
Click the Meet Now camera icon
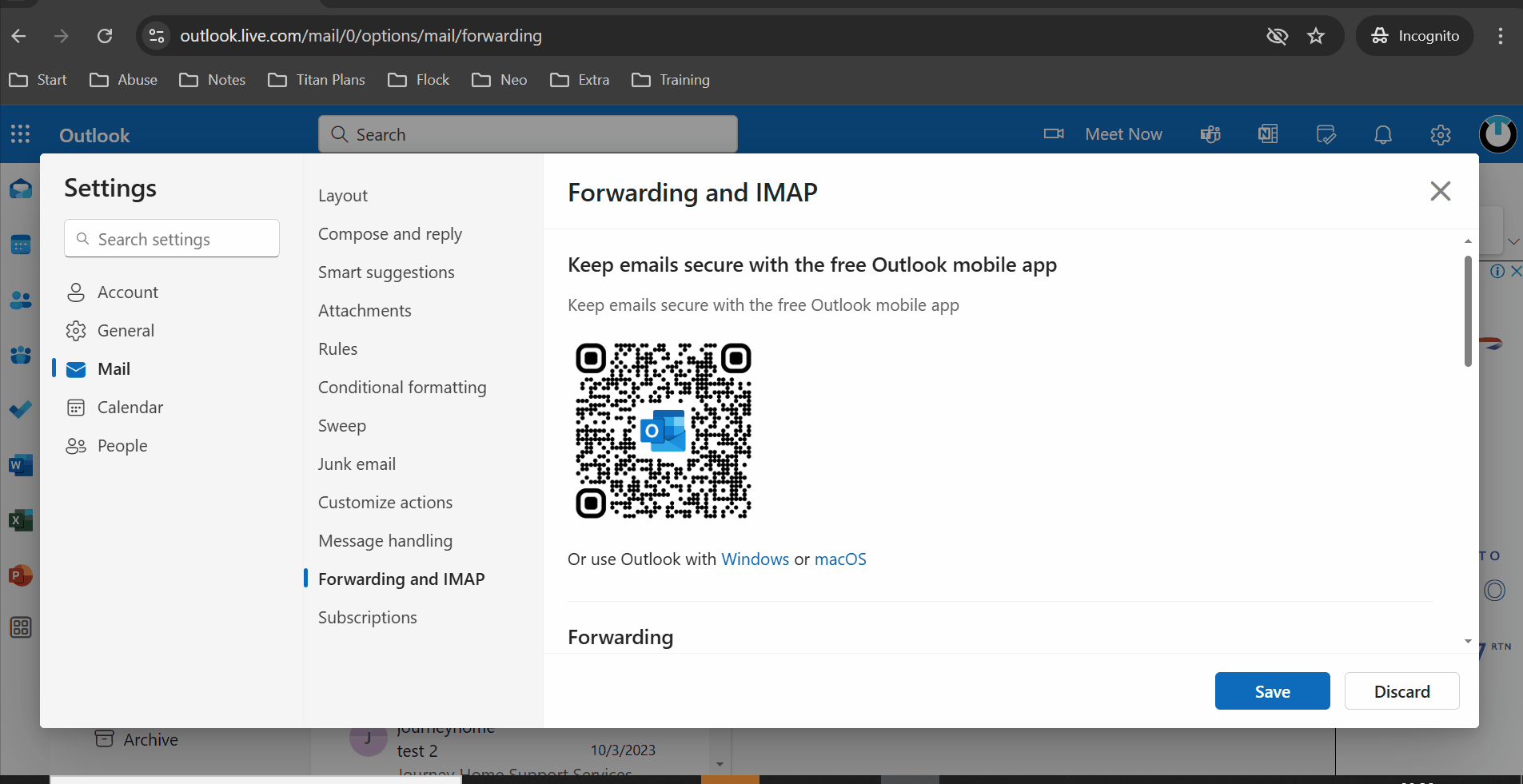tap(1054, 134)
